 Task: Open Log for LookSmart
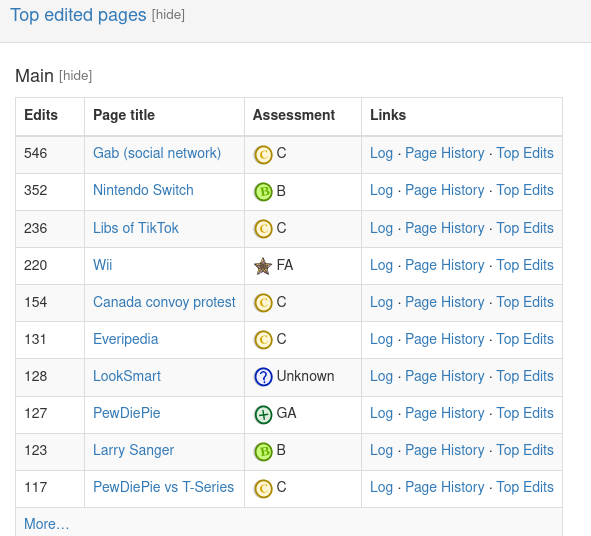pos(381,376)
